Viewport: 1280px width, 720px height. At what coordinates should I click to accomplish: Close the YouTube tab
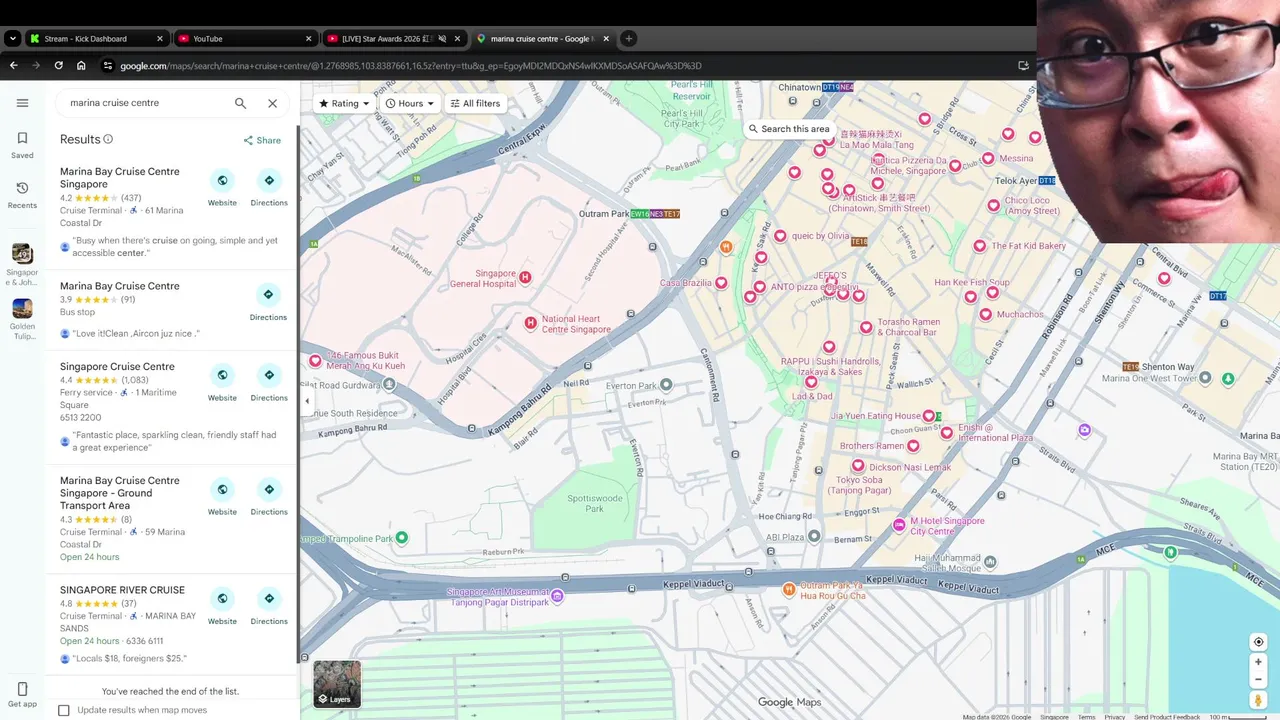pos(309,39)
